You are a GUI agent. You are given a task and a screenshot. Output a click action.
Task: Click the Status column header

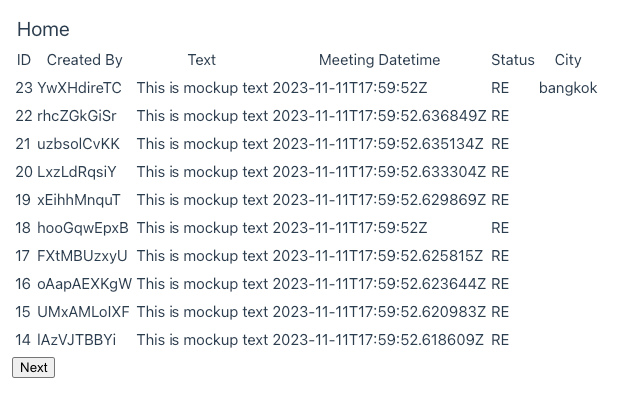pos(513,60)
